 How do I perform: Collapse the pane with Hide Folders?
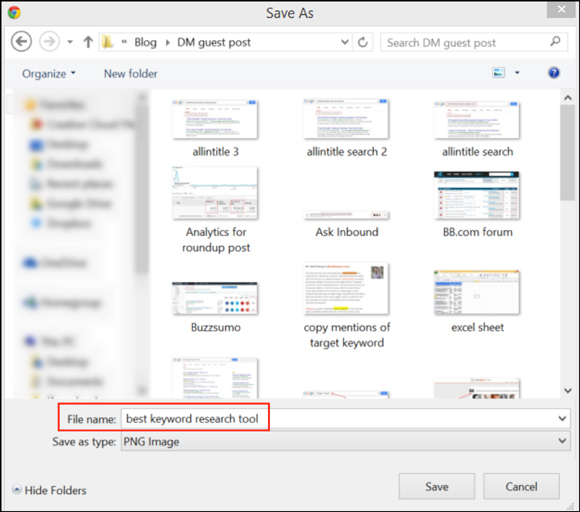(49, 490)
